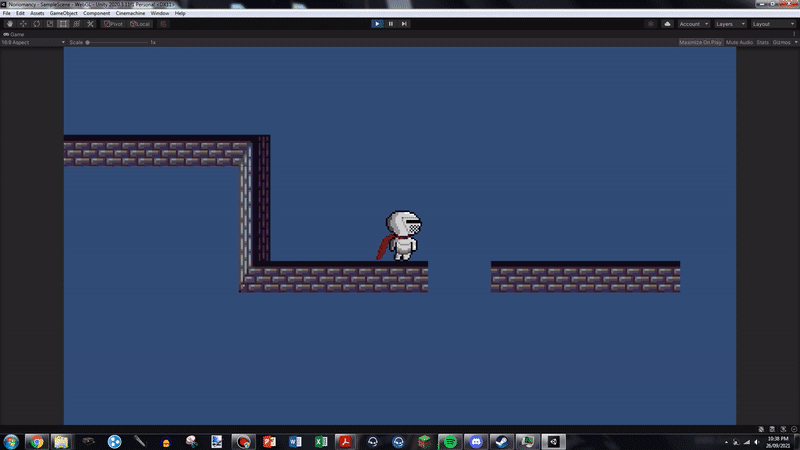Open the custom editor tools icon
Viewport: 800px width, 450px height.
[x=90, y=24]
